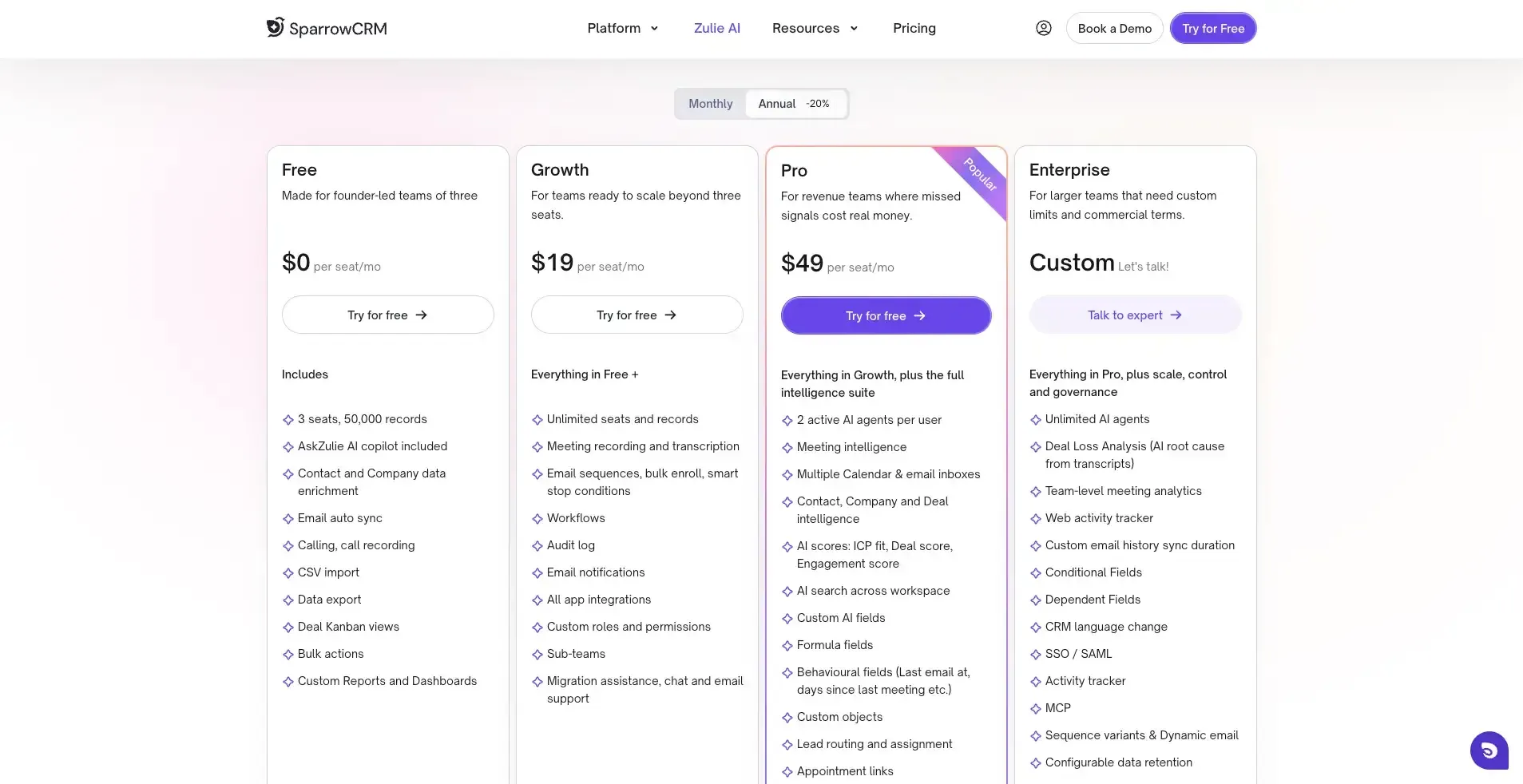This screenshot has width=1523, height=784.
Task: Open the chat widget bubble icon
Action: (1489, 750)
